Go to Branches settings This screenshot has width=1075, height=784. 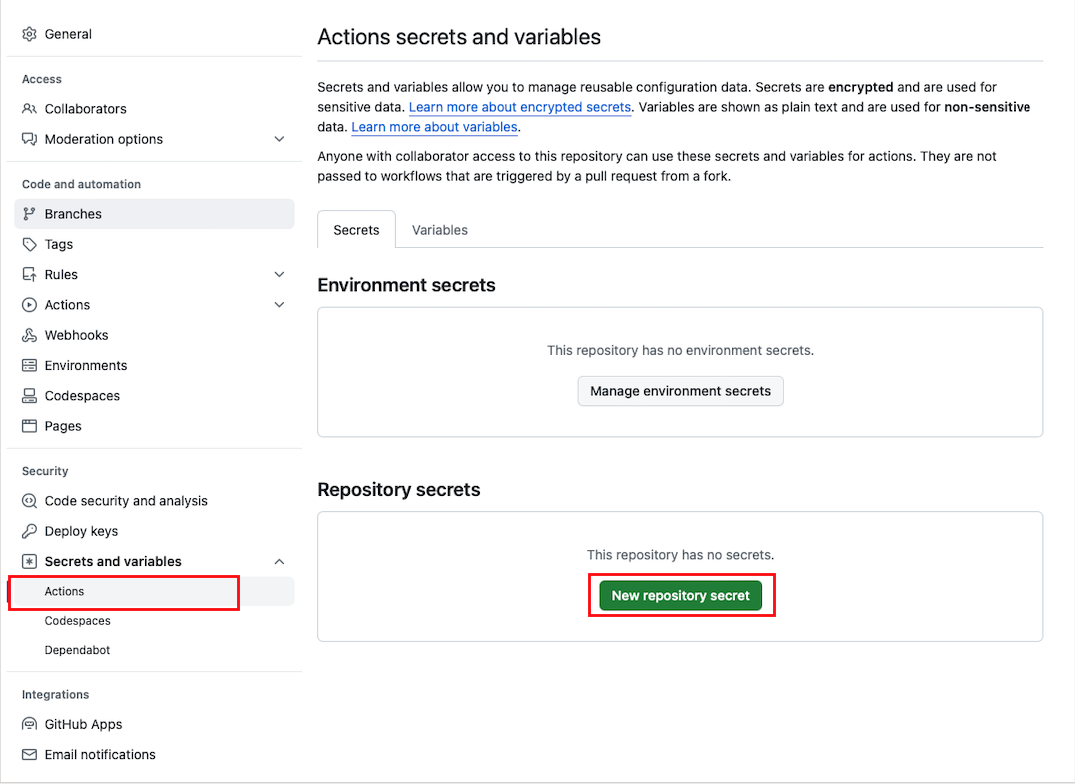coord(154,214)
